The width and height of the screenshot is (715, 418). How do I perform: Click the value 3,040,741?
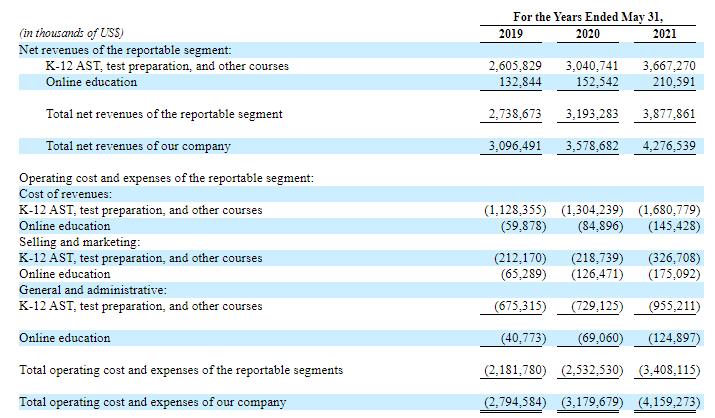592,66
